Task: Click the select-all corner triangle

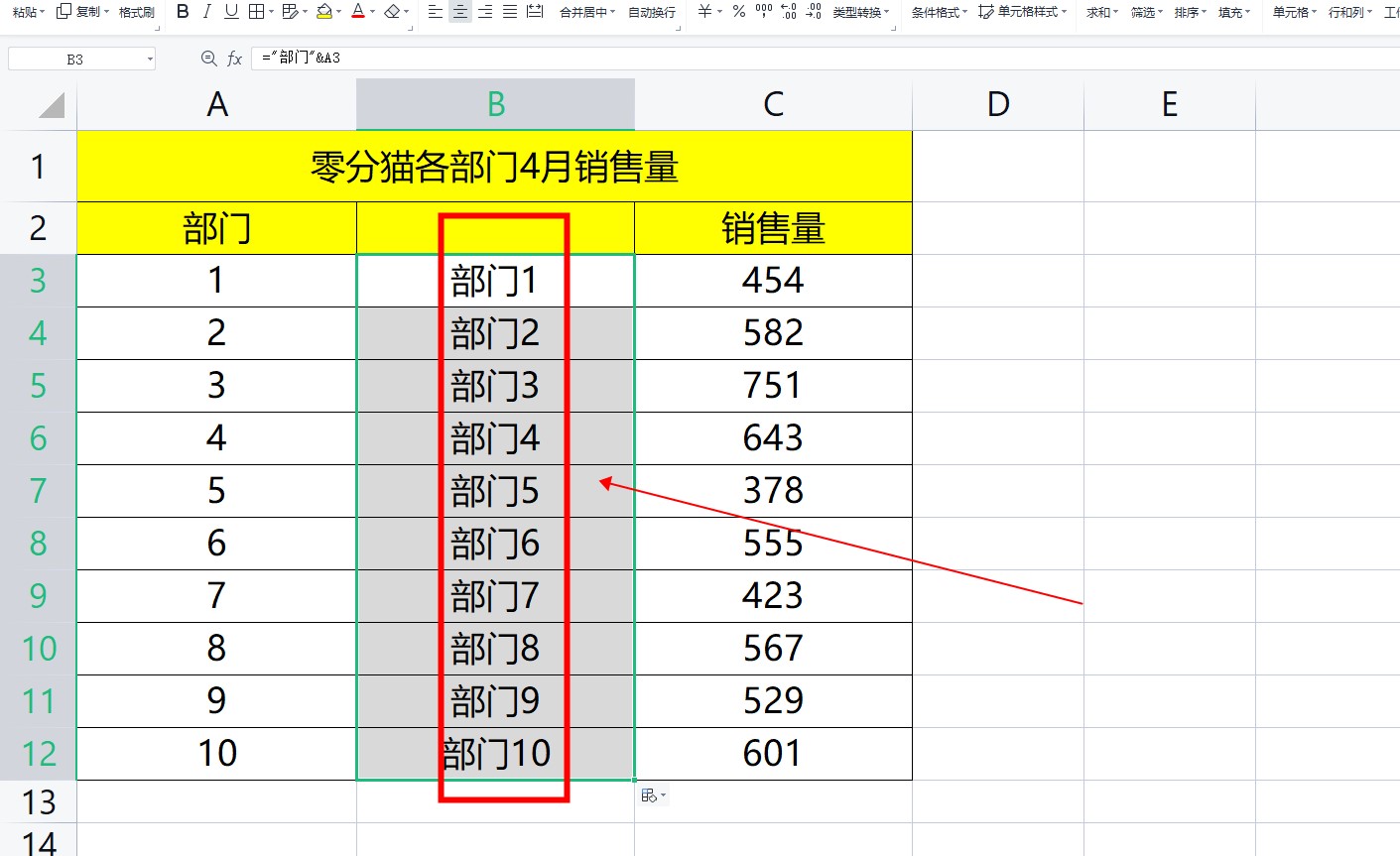Action: point(51,104)
